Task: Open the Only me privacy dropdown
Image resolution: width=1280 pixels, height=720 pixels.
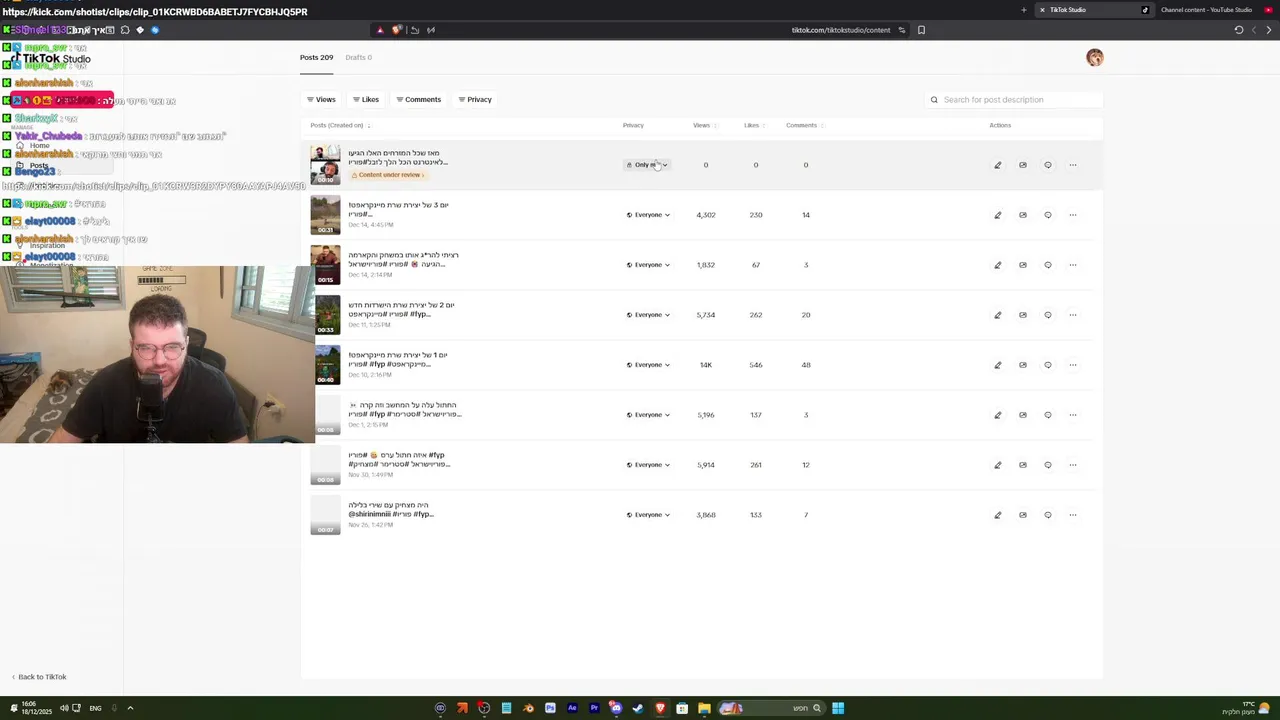Action: point(647,165)
